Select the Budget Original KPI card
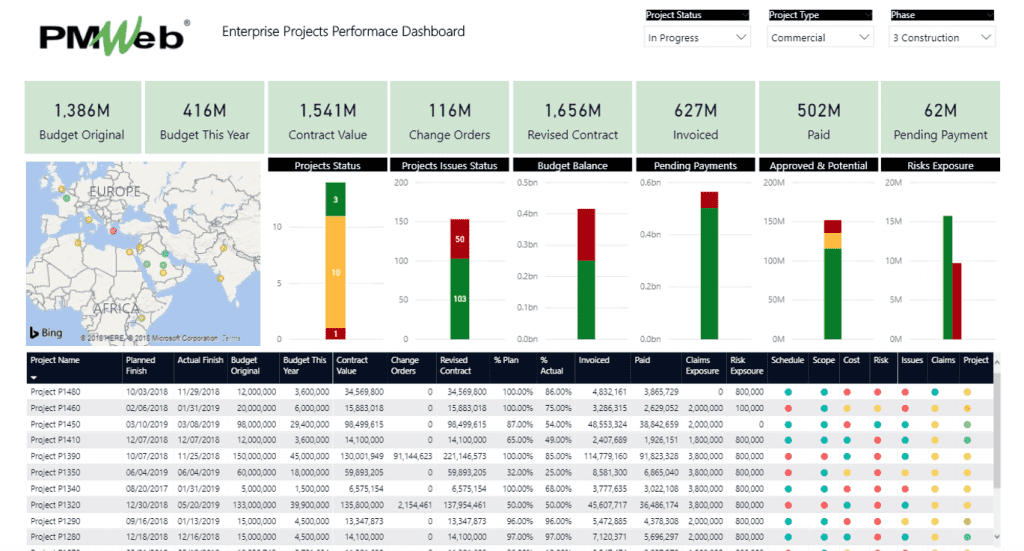The height and width of the screenshot is (551, 1024). pyautogui.click(x=83, y=118)
